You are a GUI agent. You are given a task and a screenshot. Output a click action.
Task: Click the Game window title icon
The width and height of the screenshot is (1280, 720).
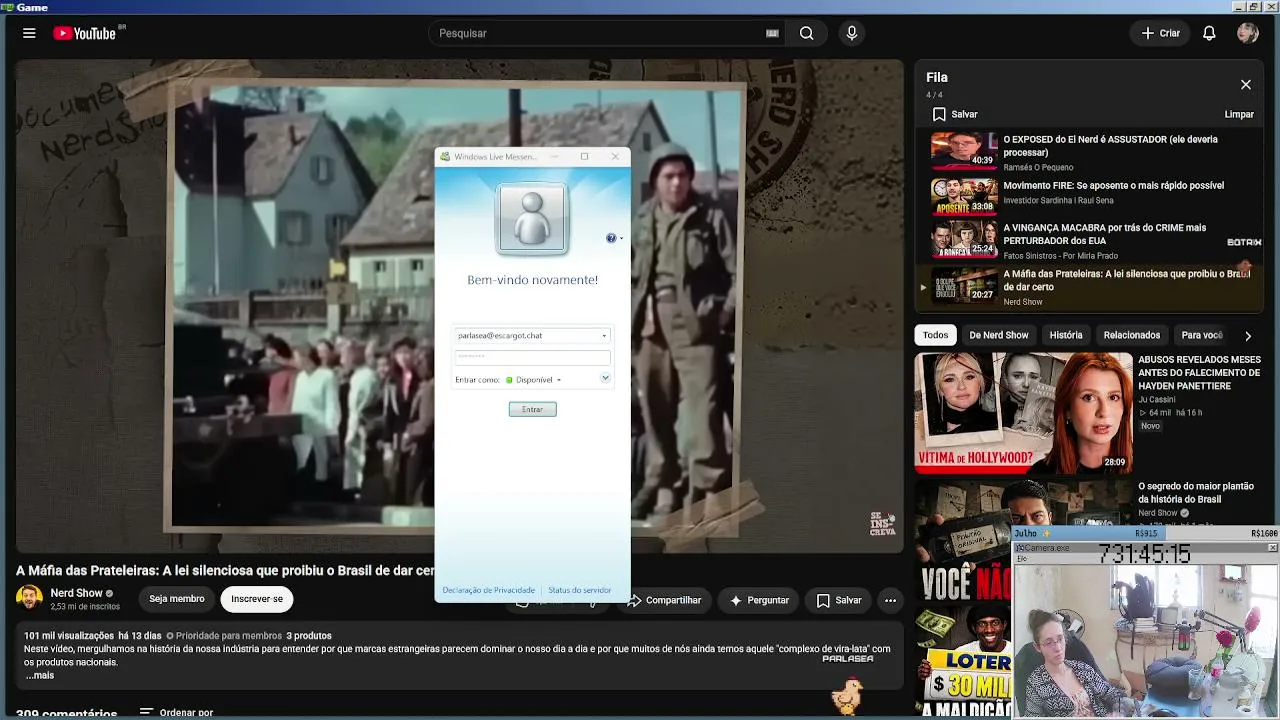point(8,7)
